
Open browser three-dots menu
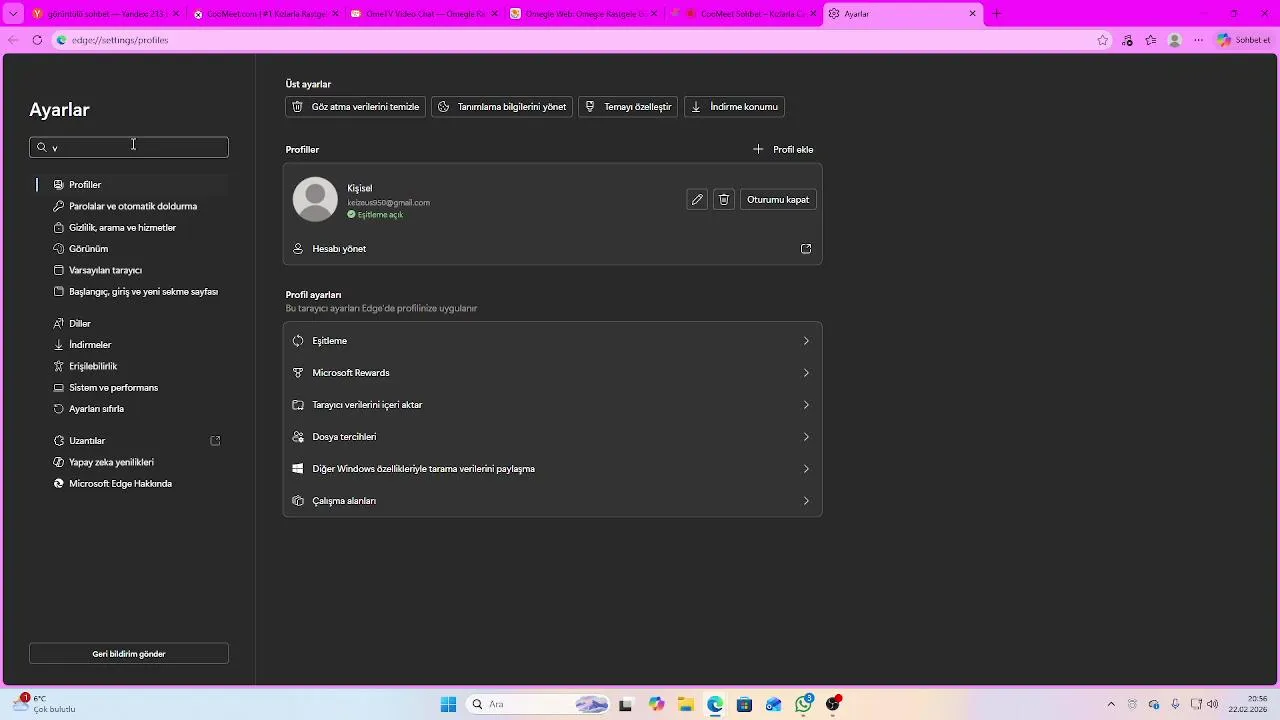(1199, 40)
